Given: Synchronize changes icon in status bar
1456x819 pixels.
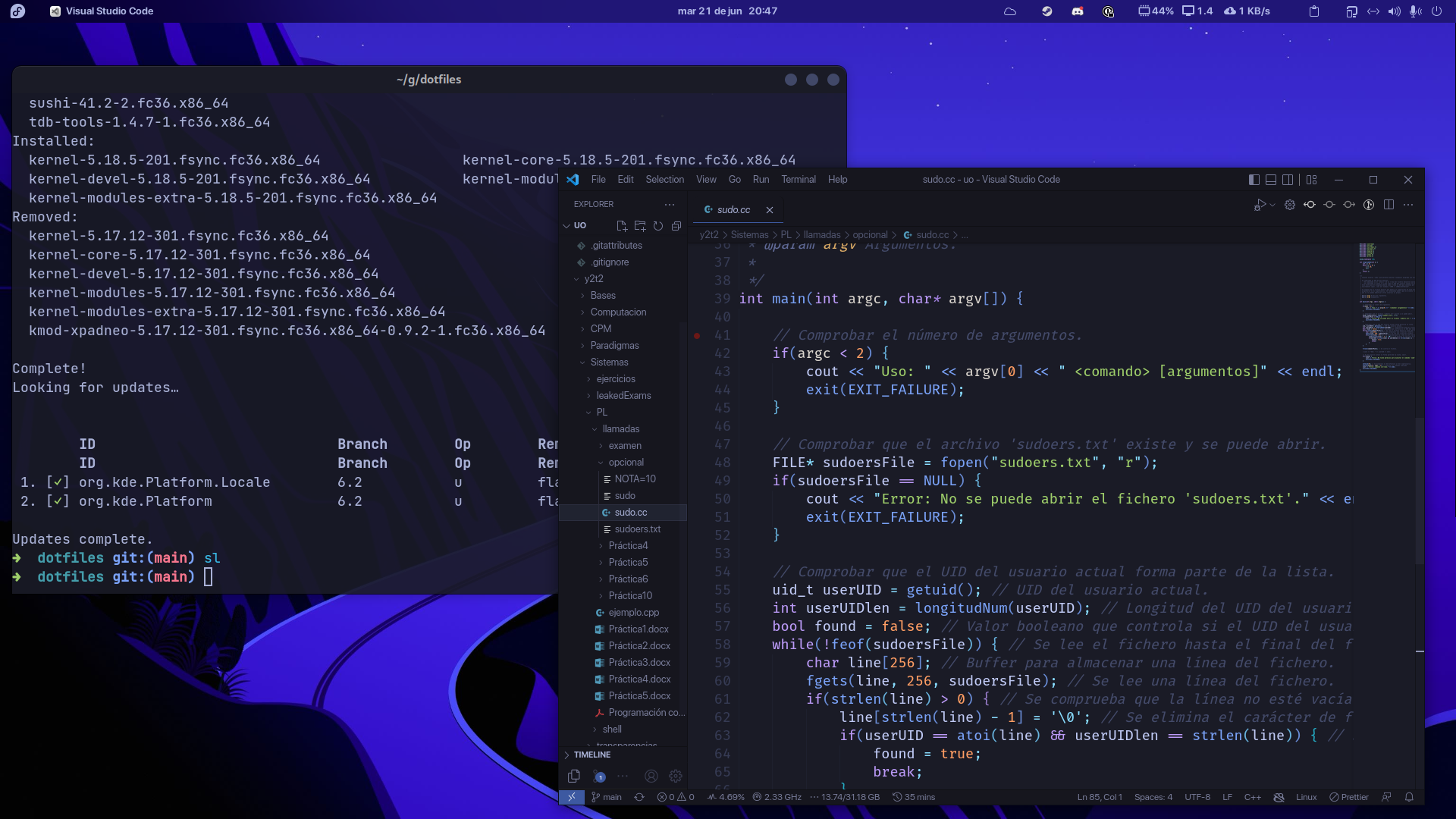Looking at the screenshot, I should pos(639,797).
